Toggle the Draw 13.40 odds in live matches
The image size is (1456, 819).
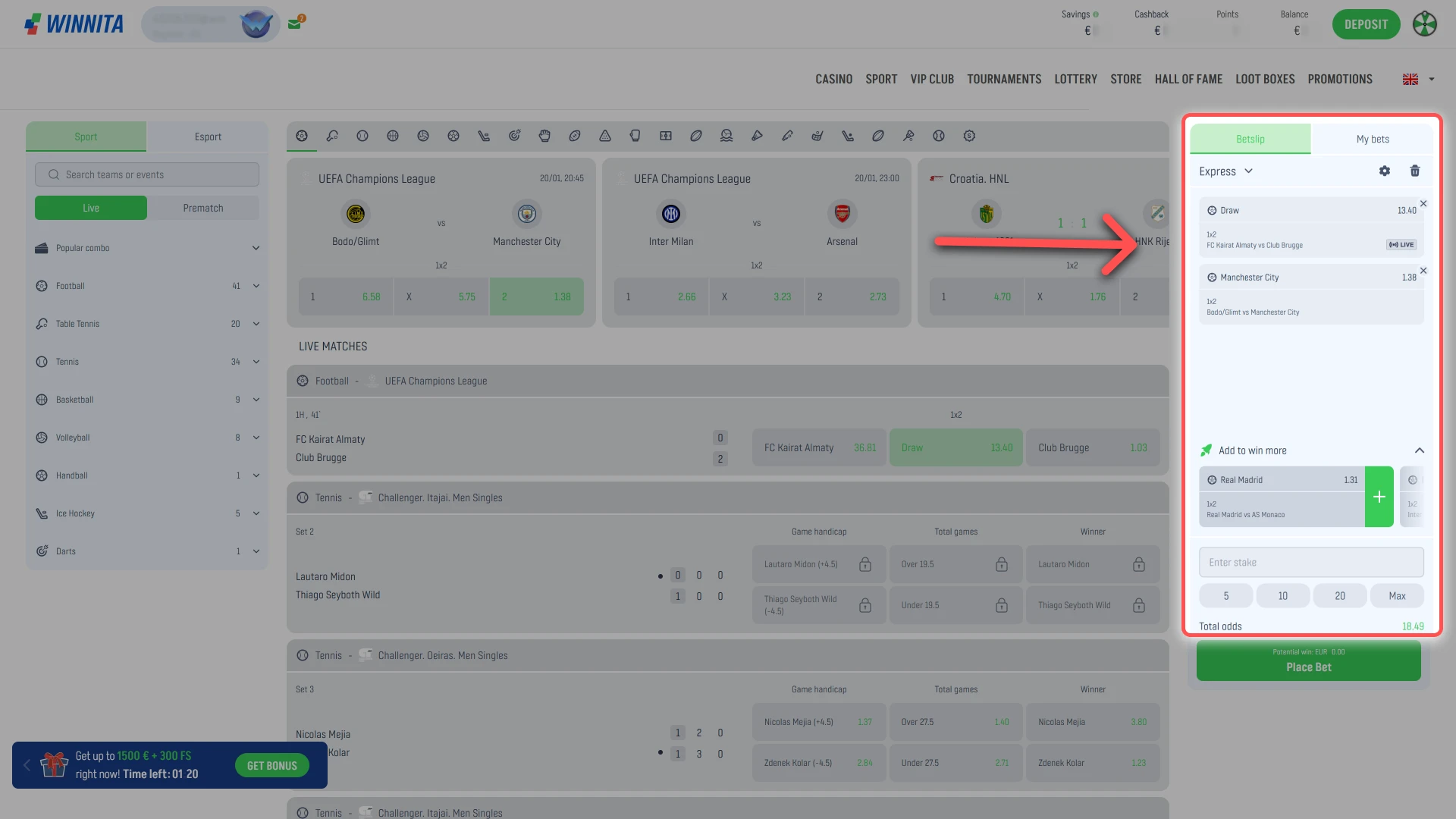tap(955, 448)
